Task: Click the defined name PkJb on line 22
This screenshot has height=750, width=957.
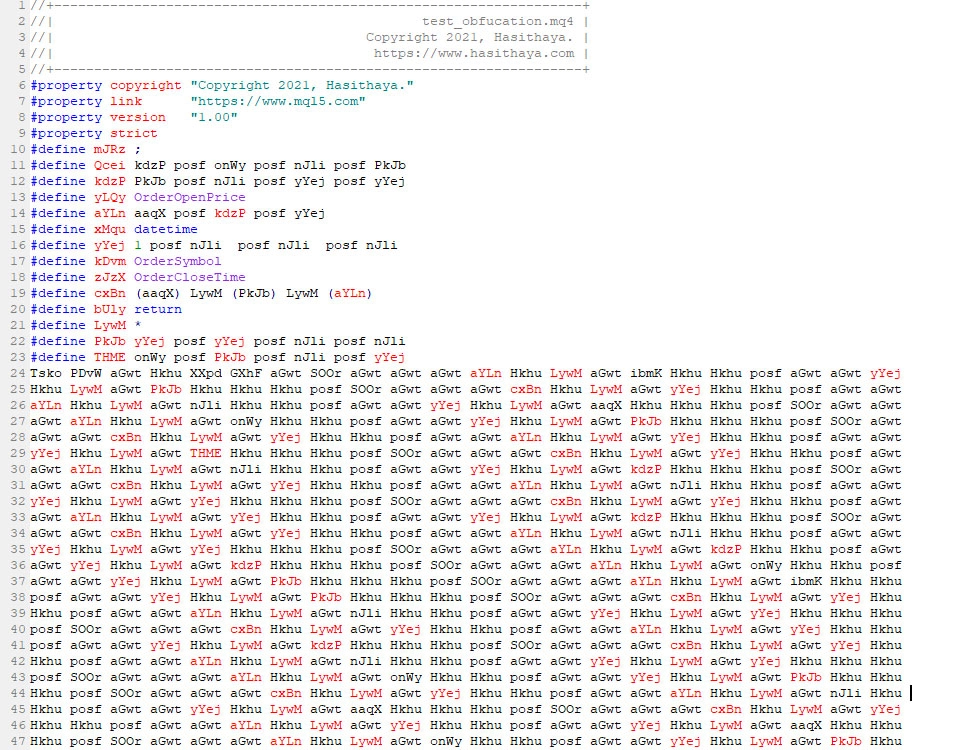Action: (110, 341)
